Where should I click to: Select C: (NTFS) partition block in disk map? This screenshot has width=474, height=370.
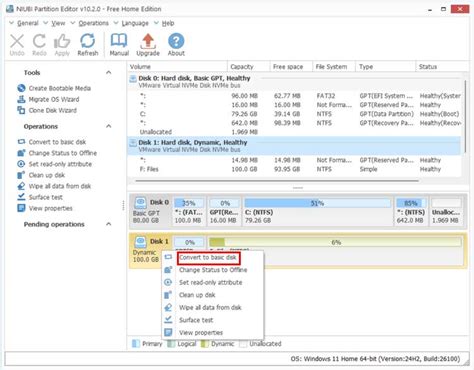(317, 211)
